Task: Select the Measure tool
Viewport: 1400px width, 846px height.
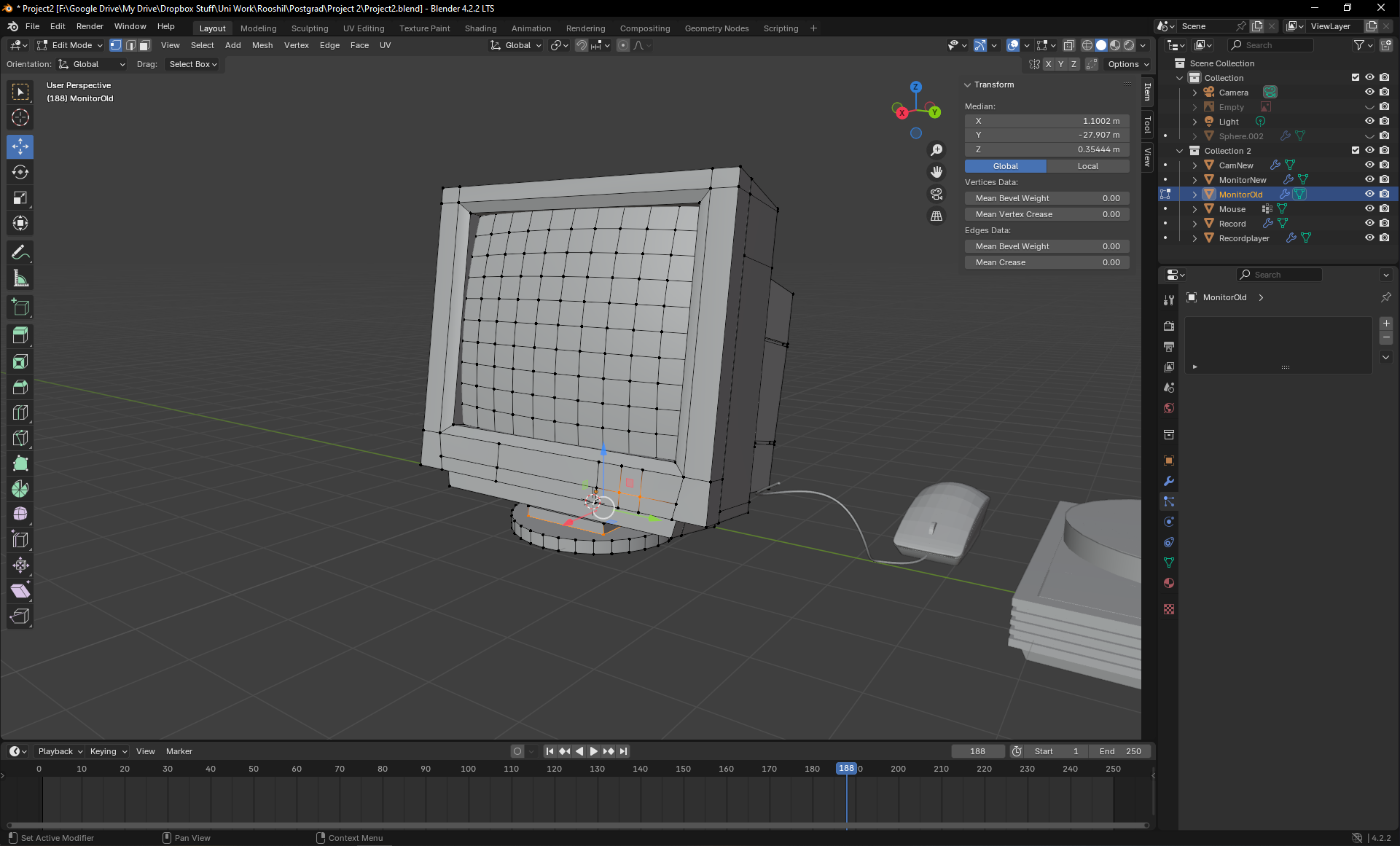Action: point(20,278)
